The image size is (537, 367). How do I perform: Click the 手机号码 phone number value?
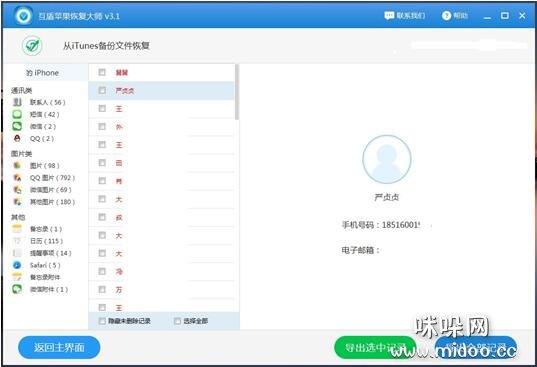401,225
